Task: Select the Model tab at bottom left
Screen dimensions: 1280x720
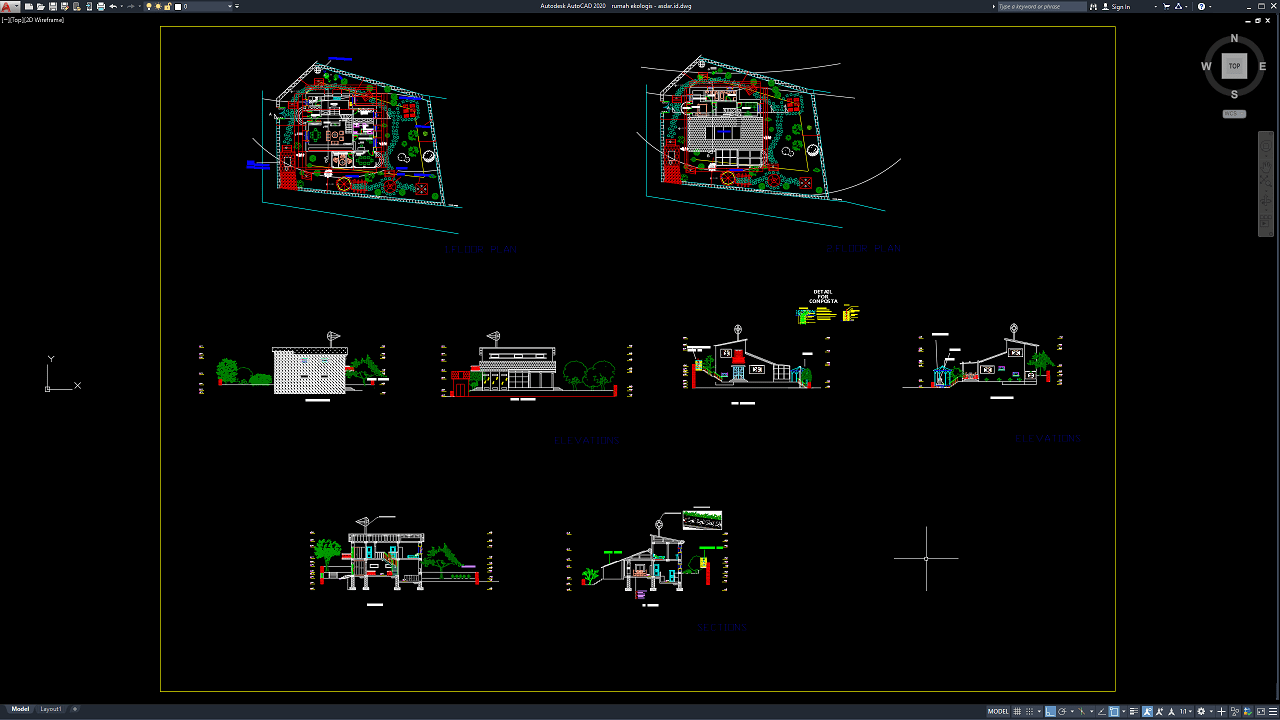Action: click(x=20, y=709)
